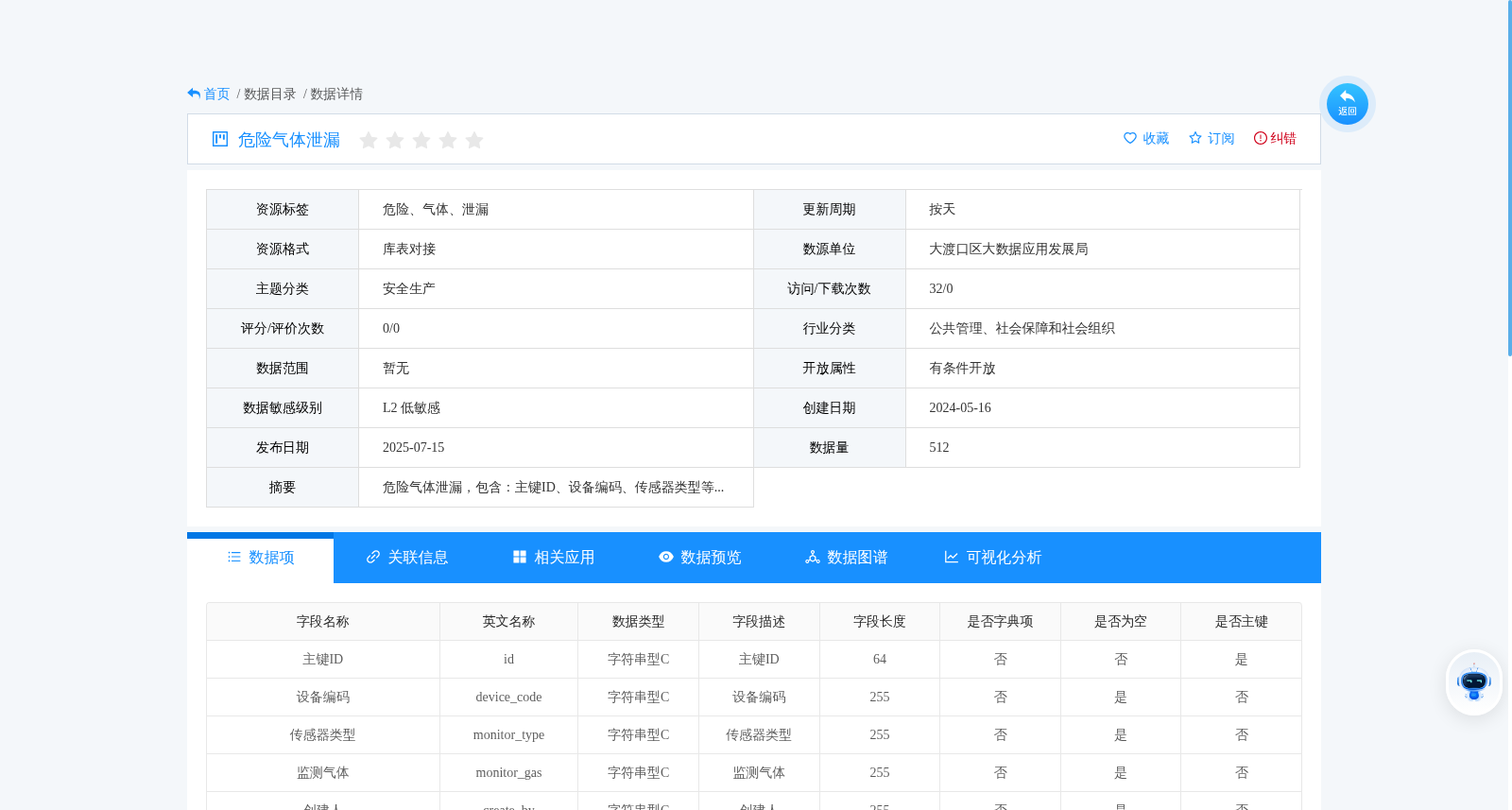
Task: Click the red warning icon for 纠错
Action: point(1260,138)
